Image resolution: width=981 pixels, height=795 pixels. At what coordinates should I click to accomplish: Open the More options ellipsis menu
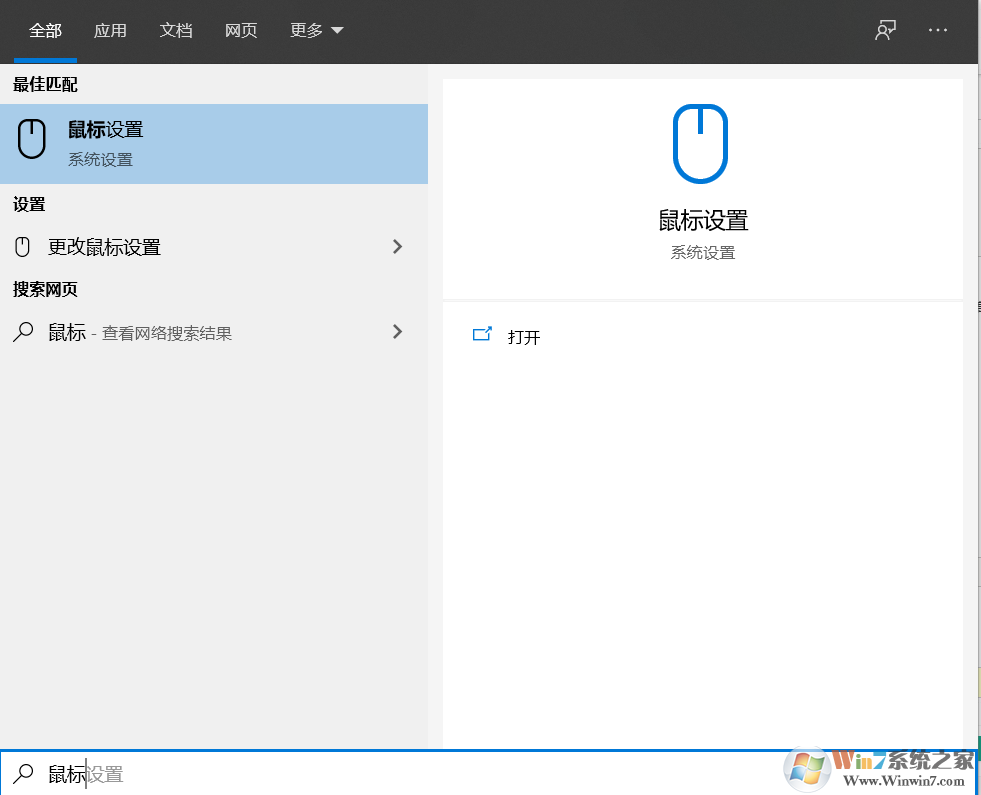tap(937, 30)
